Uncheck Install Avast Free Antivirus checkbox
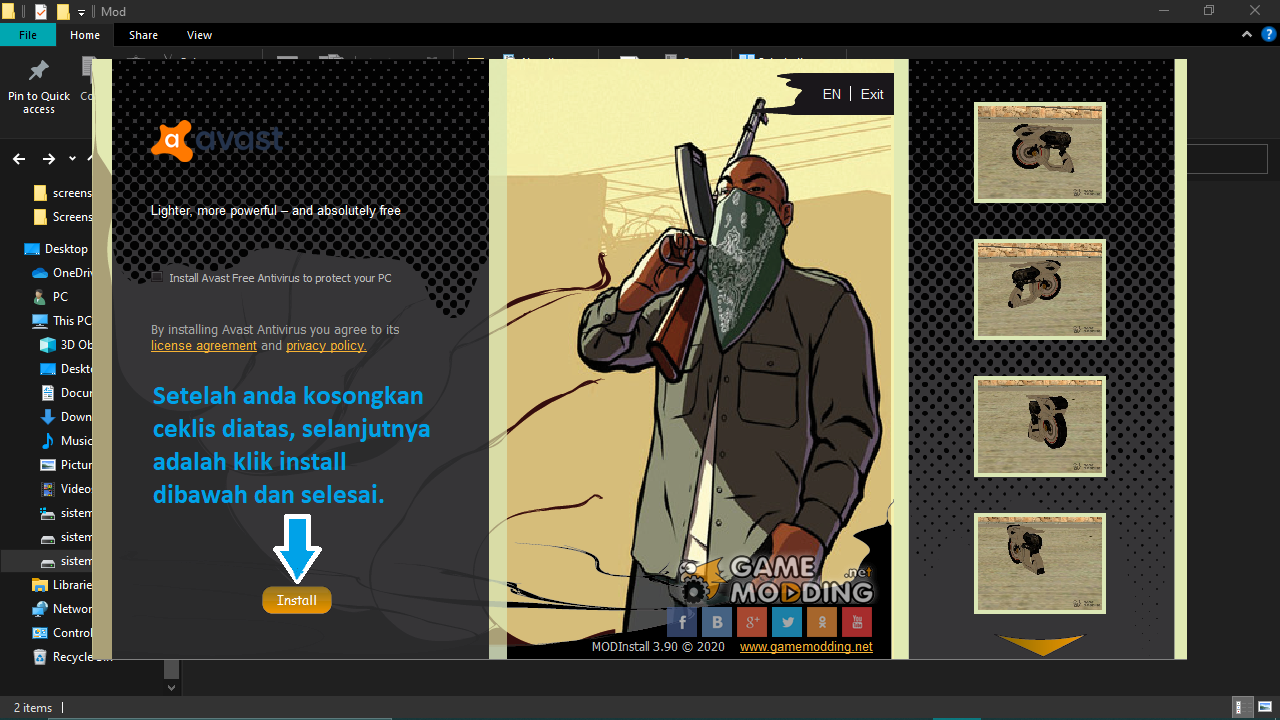The image size is (1280, 720). tap(157, 278)
